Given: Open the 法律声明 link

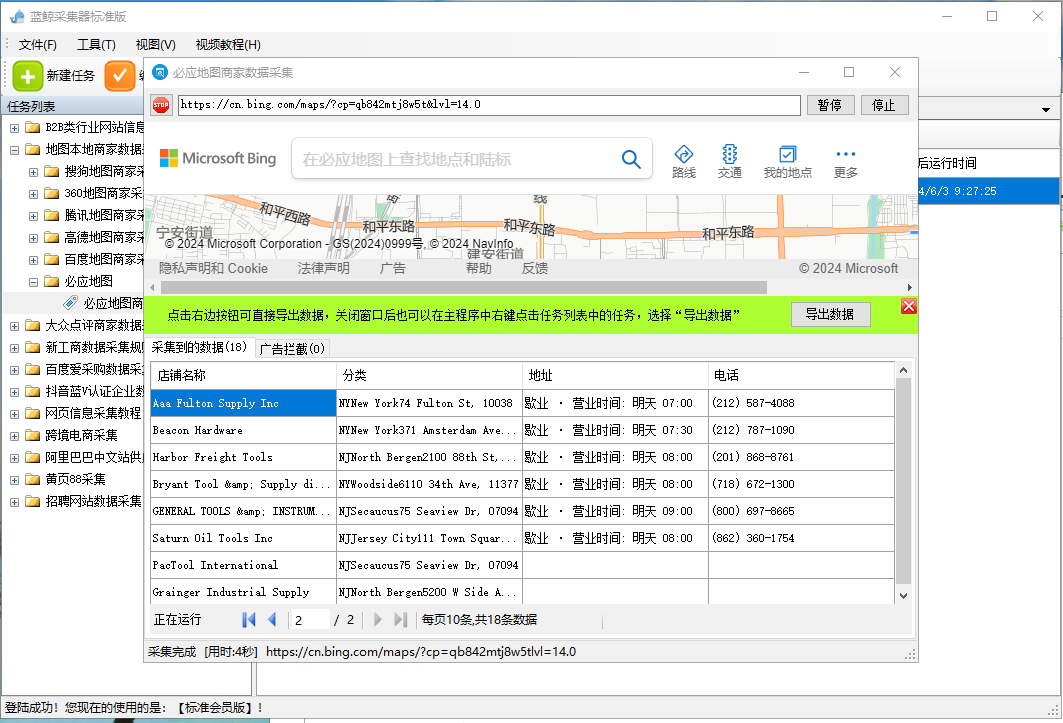Looking at the screenshot, I should pos(323,269).
